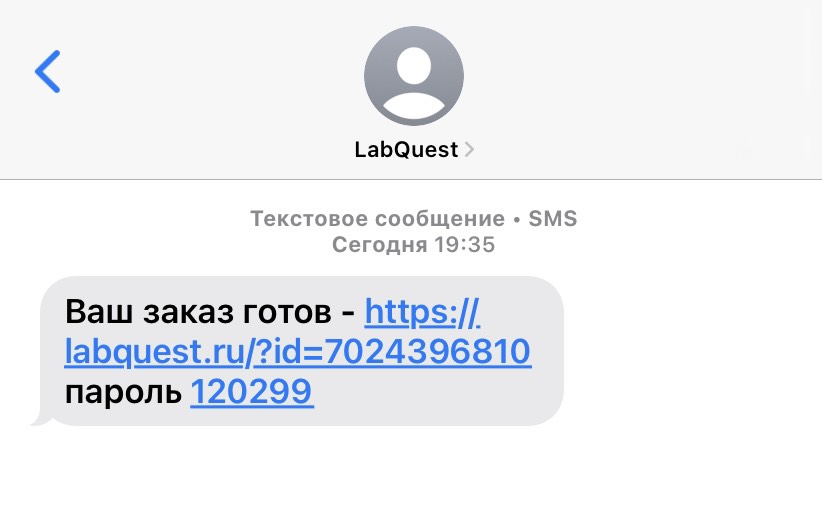
Task: Click the word "заказ" in the bubble
Action: click(x=188, y=313)
